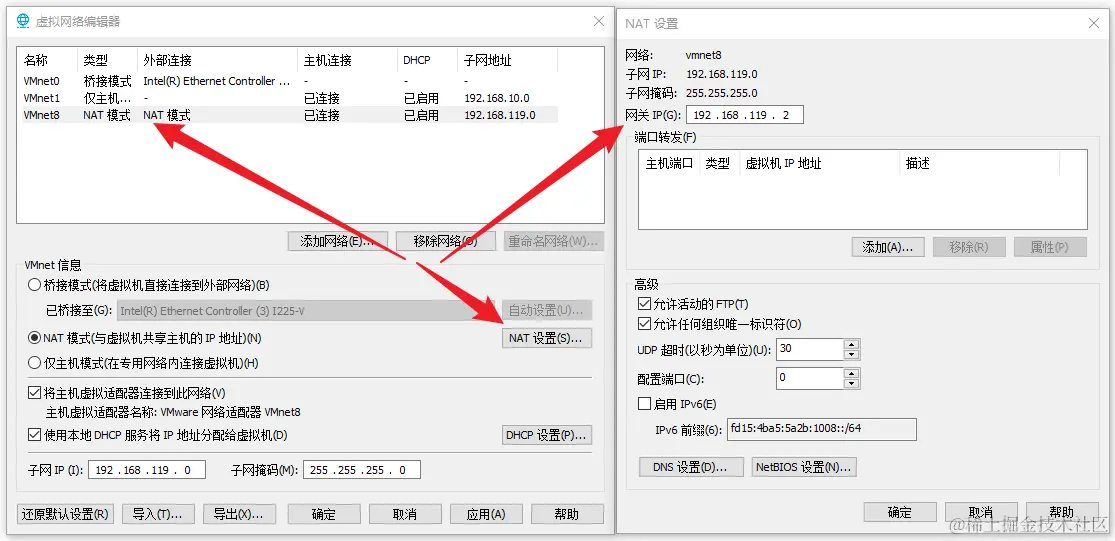Click the 外部连接 column header
Viewport: 1115px width, 541px height.
pyautogui.click(x=218, y=60)
